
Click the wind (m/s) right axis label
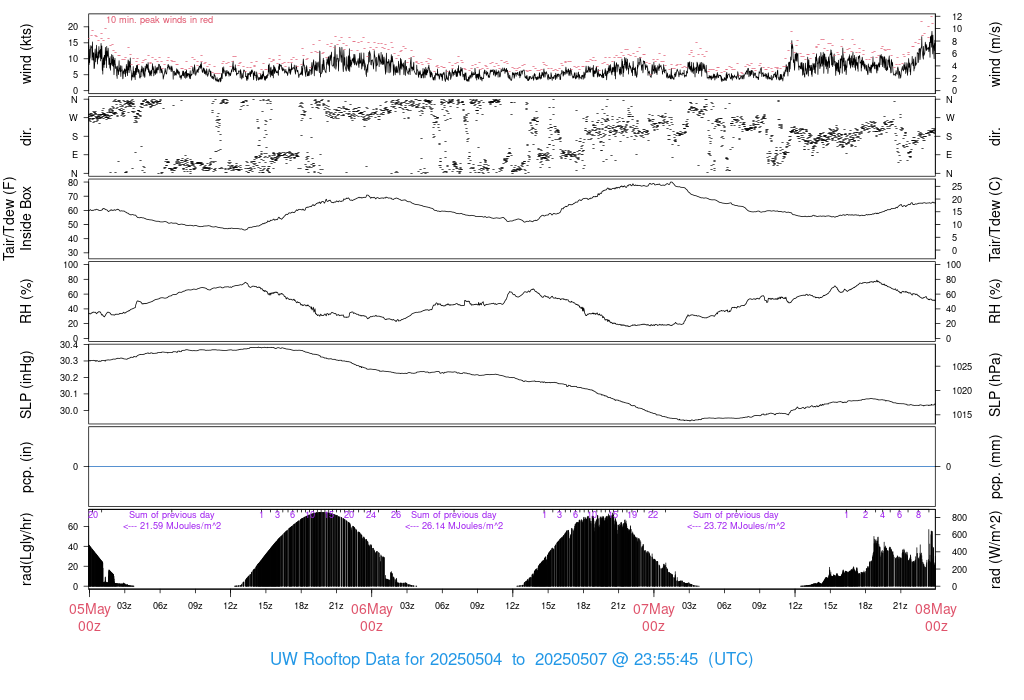coord(995,54)
